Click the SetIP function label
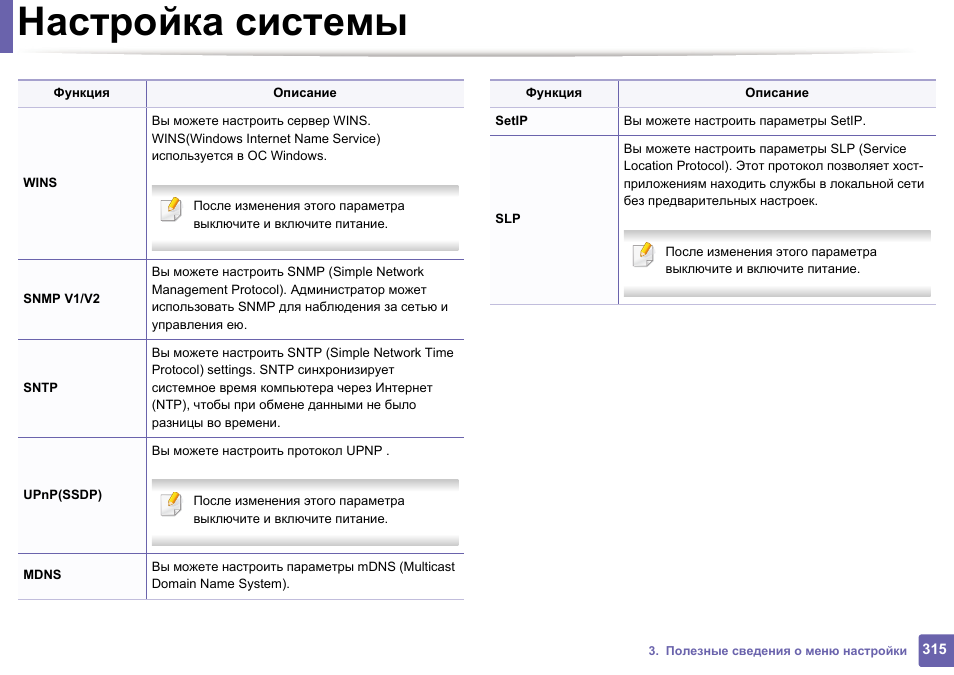Screen dimensions: 954x675 tap(511, 121)
